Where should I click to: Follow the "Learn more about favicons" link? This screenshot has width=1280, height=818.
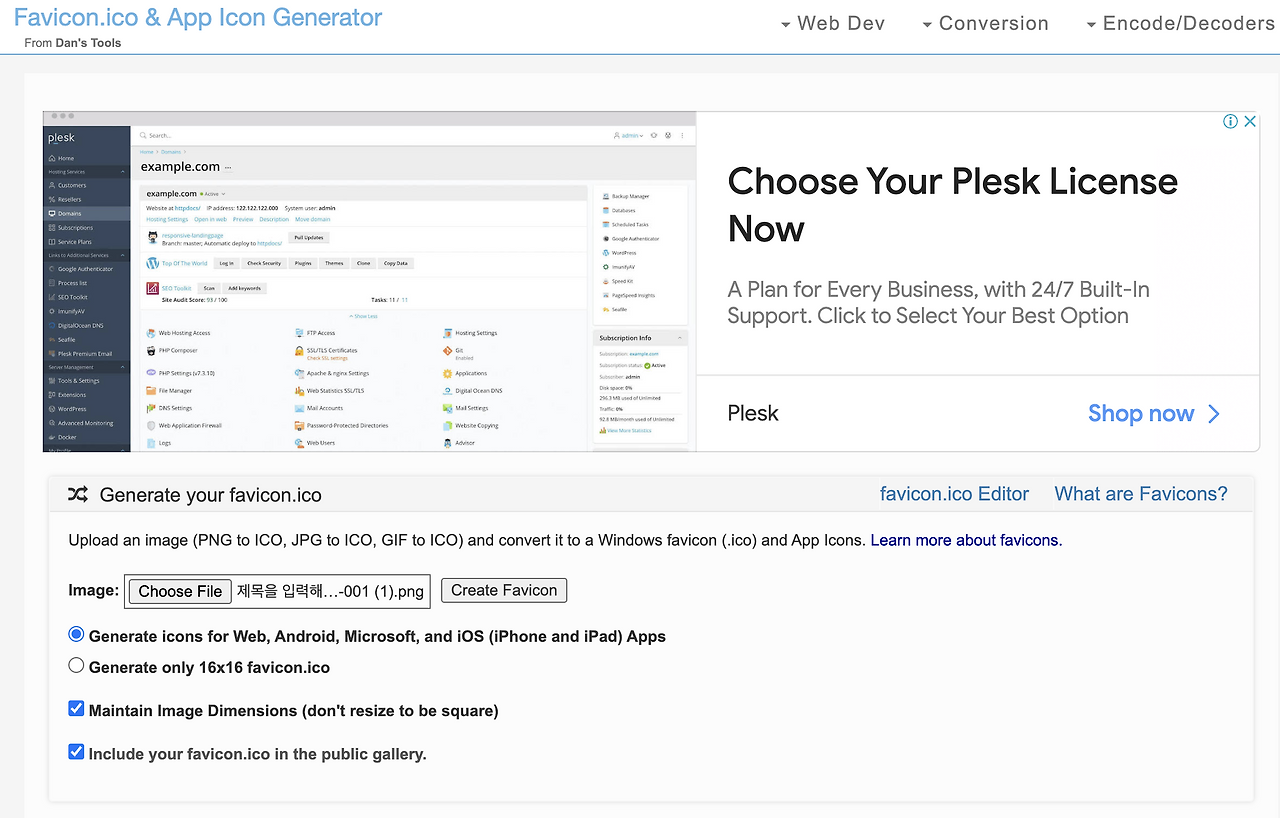coord(964,540)
